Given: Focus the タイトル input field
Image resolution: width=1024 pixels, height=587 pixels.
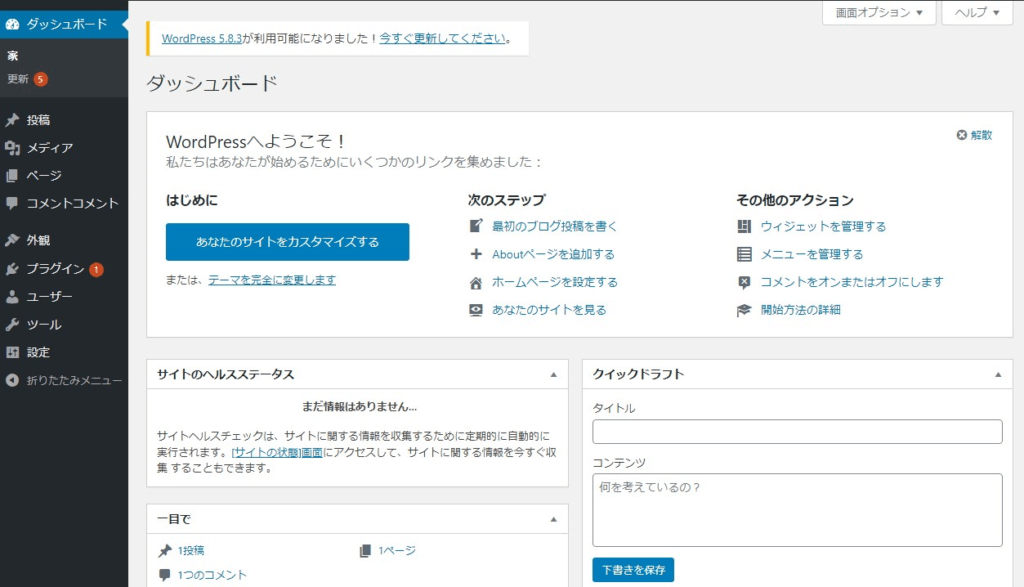Looking at the screenshot, I should [x=797, y=432].
